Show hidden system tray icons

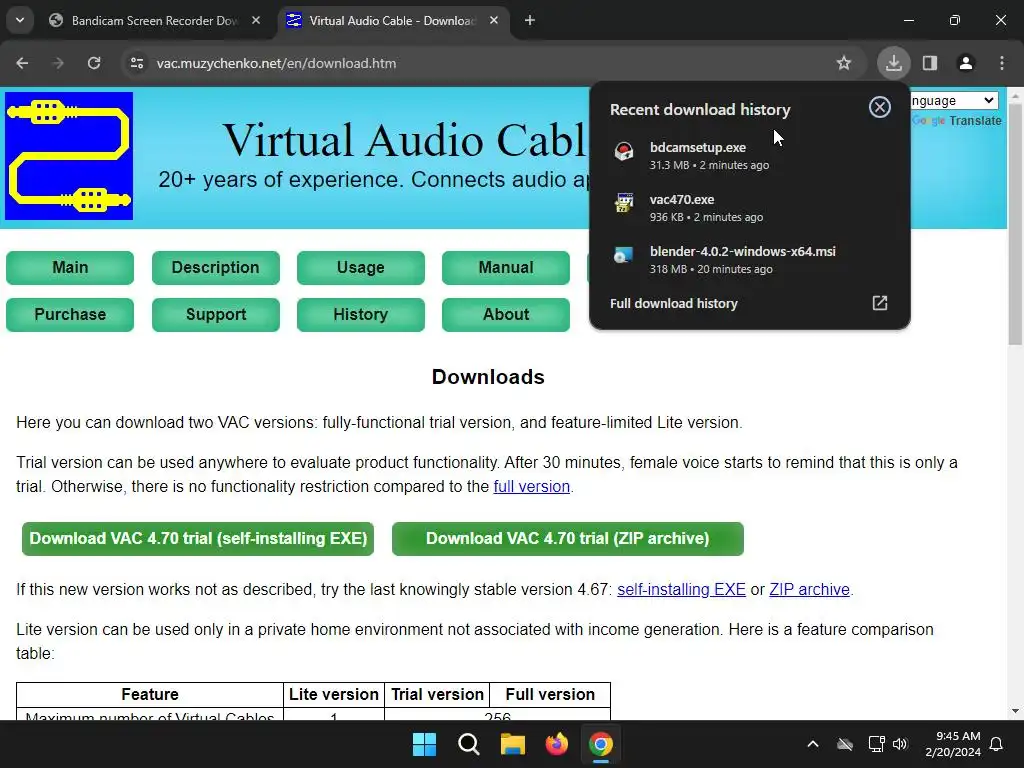[813, 744]
